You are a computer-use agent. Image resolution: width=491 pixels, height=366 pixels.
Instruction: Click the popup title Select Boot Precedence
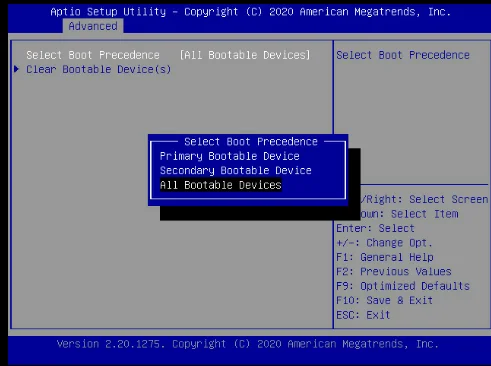point(251,142)
